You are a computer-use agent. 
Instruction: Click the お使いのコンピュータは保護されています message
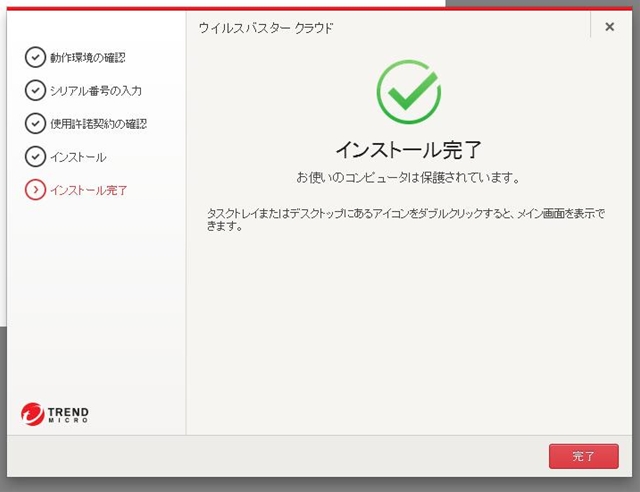[x=408, y=178]
